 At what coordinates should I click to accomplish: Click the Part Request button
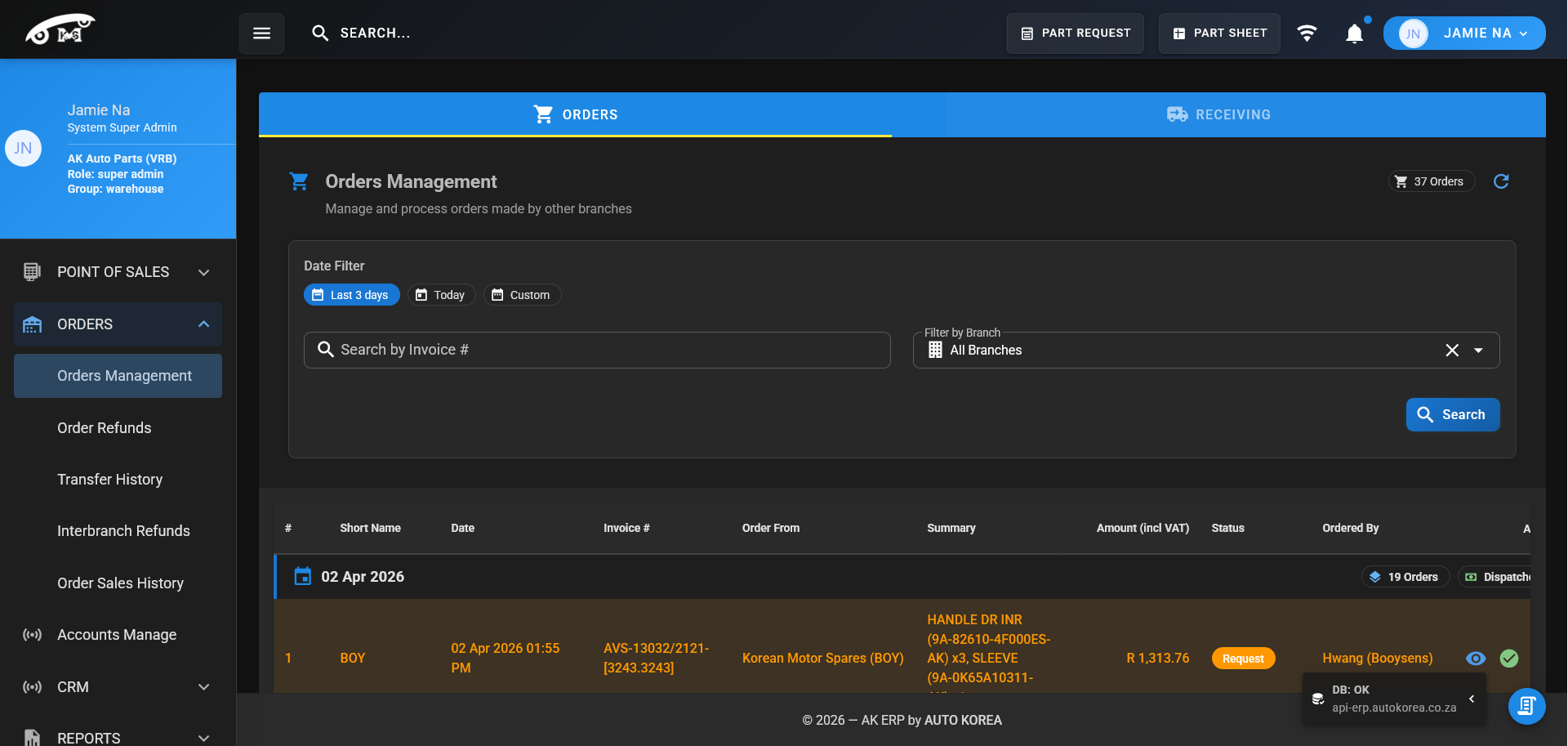tap(1075, 34)
